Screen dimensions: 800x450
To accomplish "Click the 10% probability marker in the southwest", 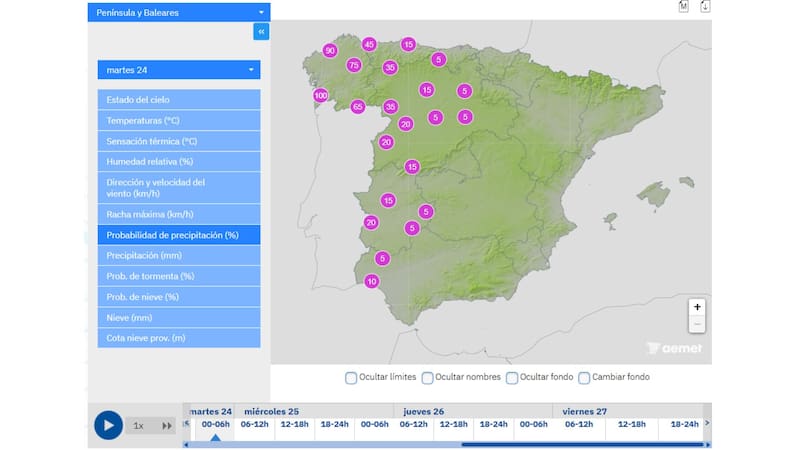I will [372, 281].
